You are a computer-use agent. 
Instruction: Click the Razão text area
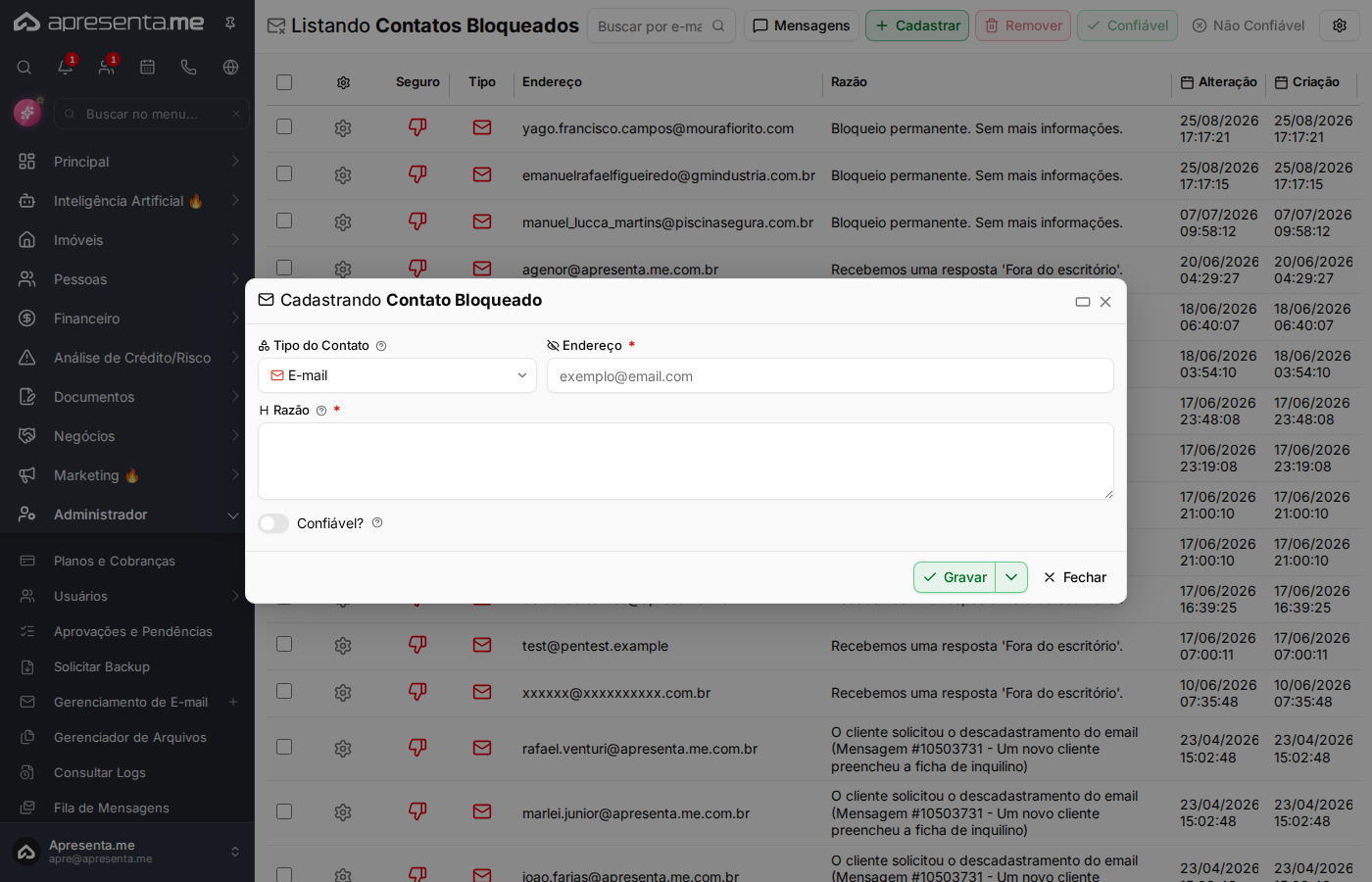click(686, 461)
